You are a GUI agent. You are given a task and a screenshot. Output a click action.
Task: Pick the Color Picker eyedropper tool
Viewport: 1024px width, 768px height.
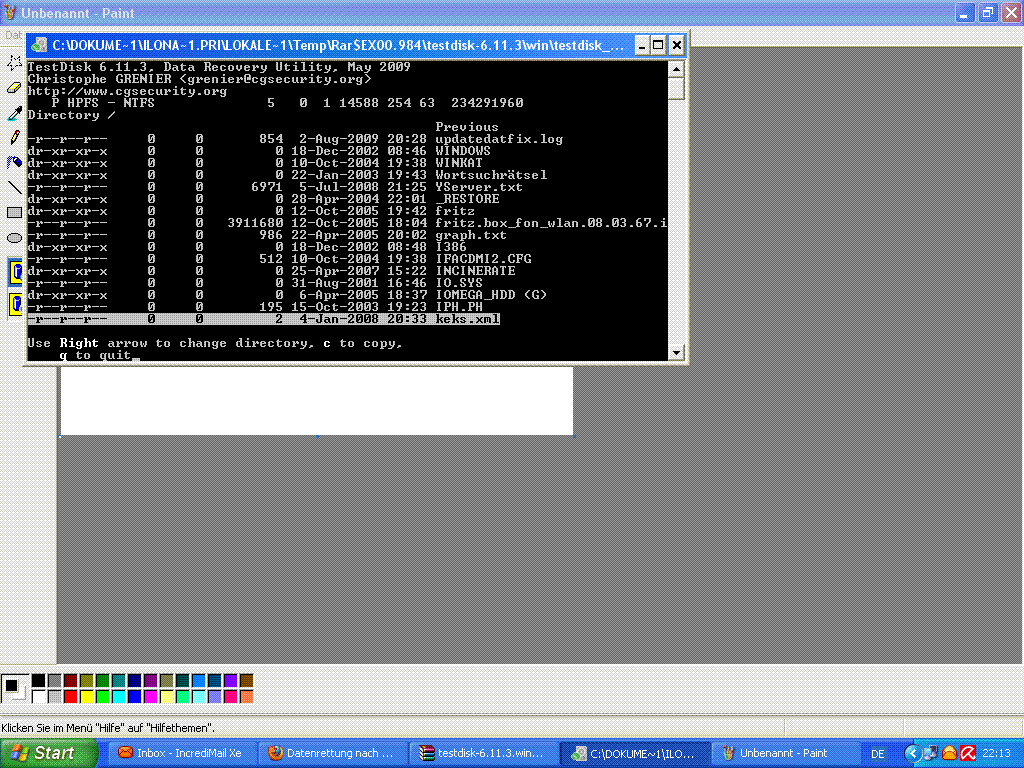(x=14, y=113)
